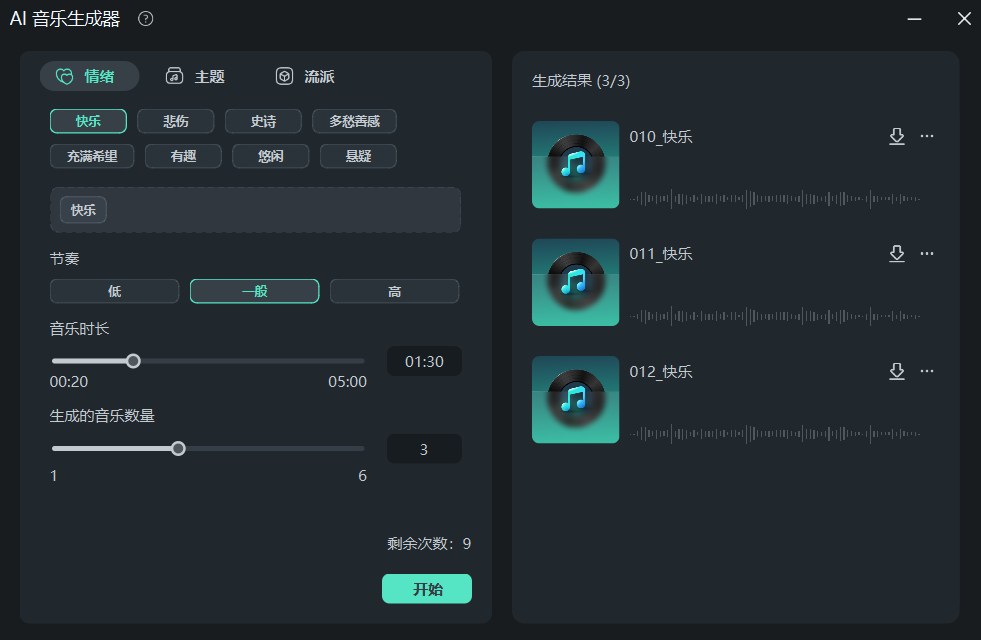The width and height of the screenshot is (981, 640).
Task: Download the 011_快乐 track
Action: pyautogui.click(x=896, y=253)
